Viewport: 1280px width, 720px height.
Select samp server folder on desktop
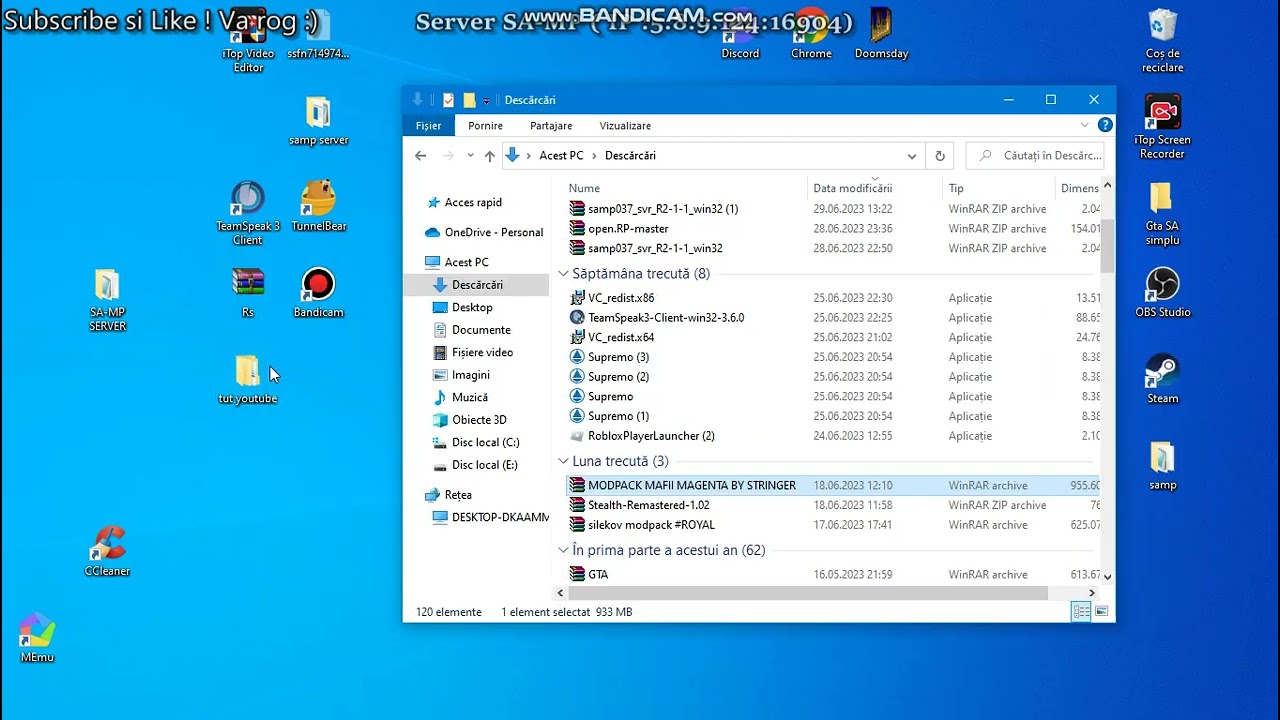click(x=318, y=120)
